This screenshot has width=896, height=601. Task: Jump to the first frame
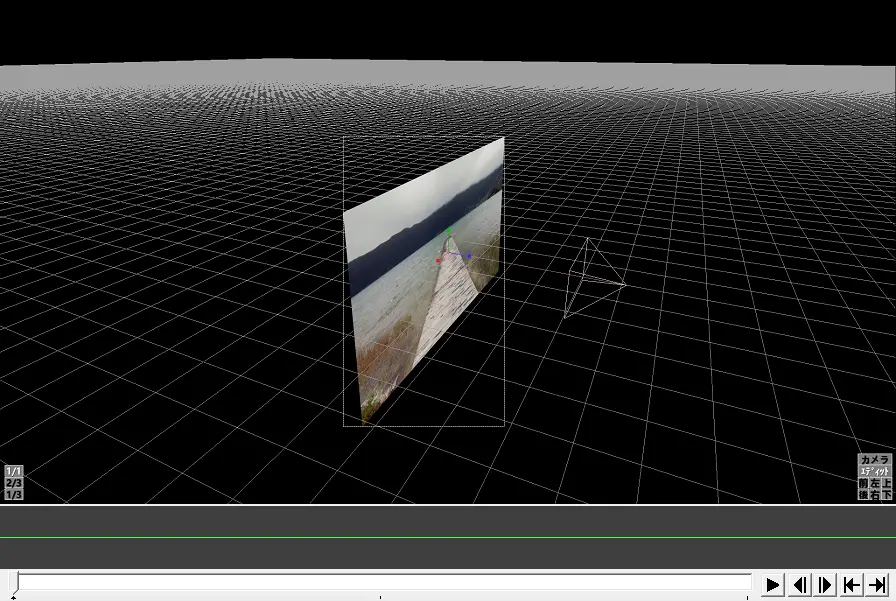[852, 585]
